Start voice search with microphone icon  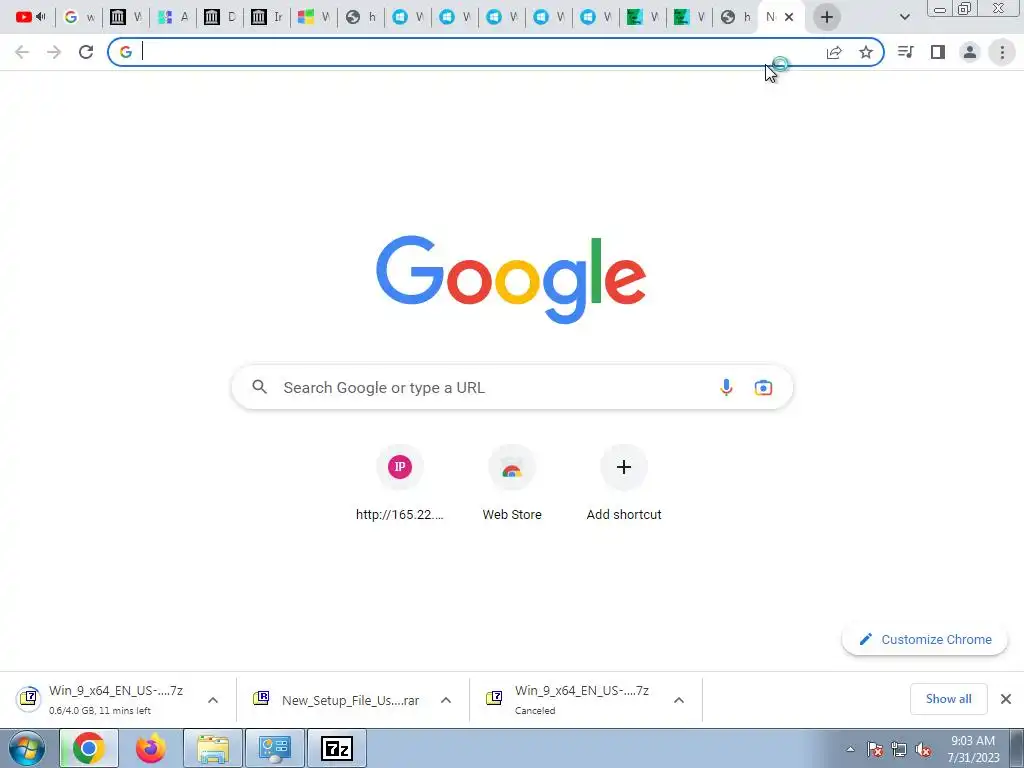(x=726, y=387)
